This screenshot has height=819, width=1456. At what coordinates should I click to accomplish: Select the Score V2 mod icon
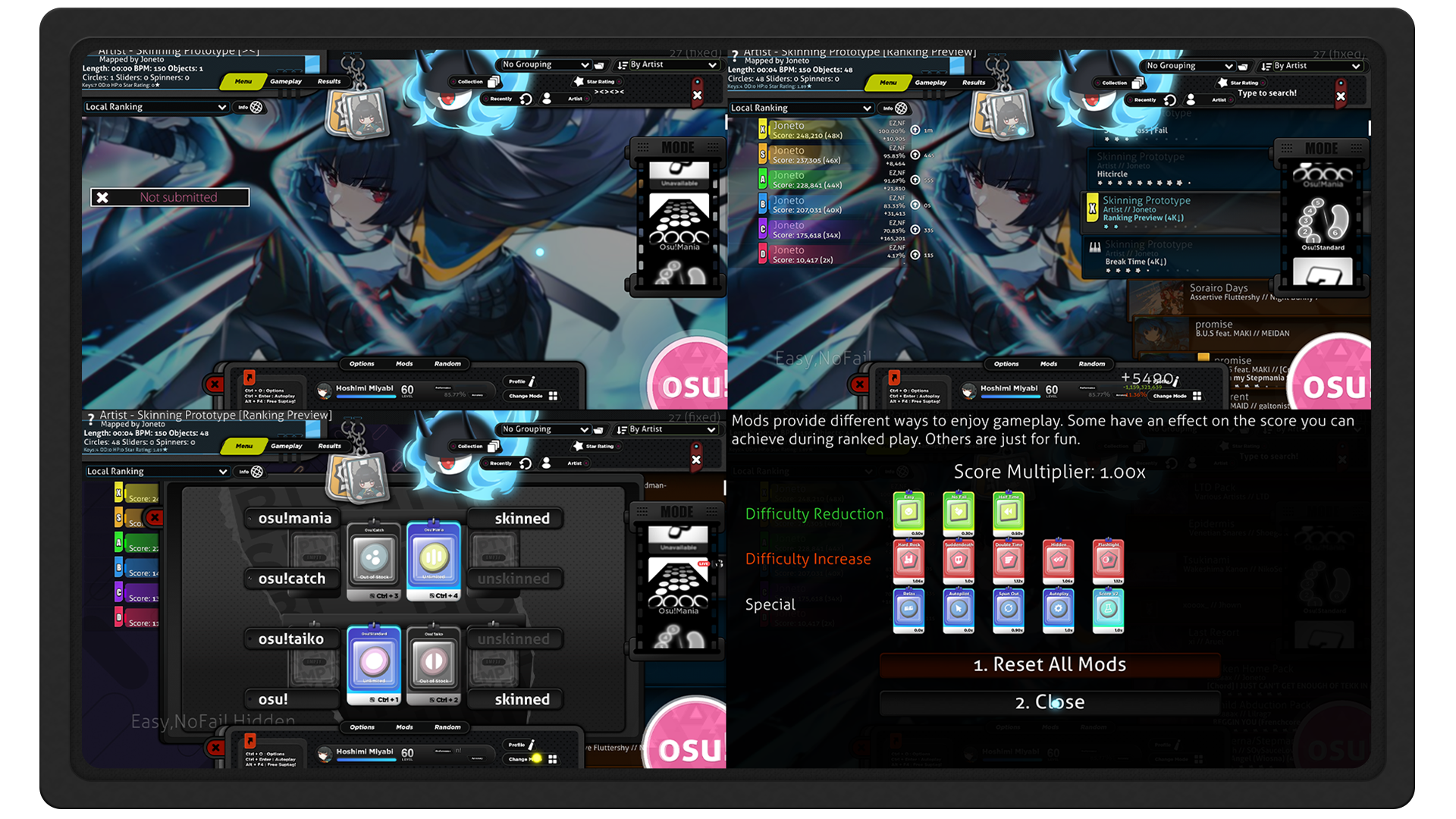(x=1108, y=610)
